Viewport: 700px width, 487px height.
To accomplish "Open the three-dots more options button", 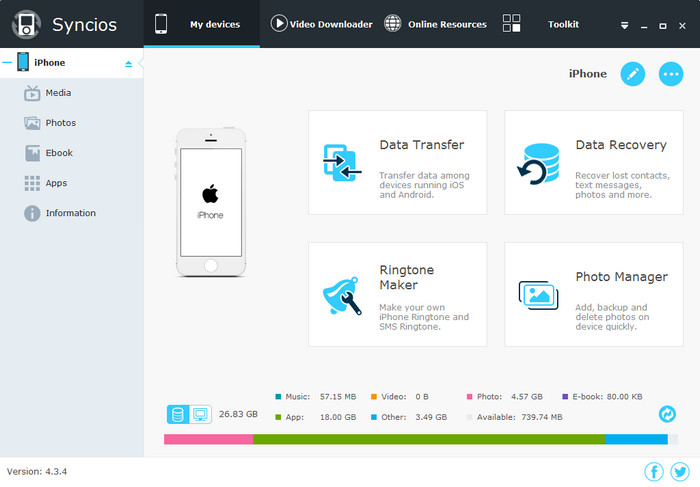I will click(671, 74).
